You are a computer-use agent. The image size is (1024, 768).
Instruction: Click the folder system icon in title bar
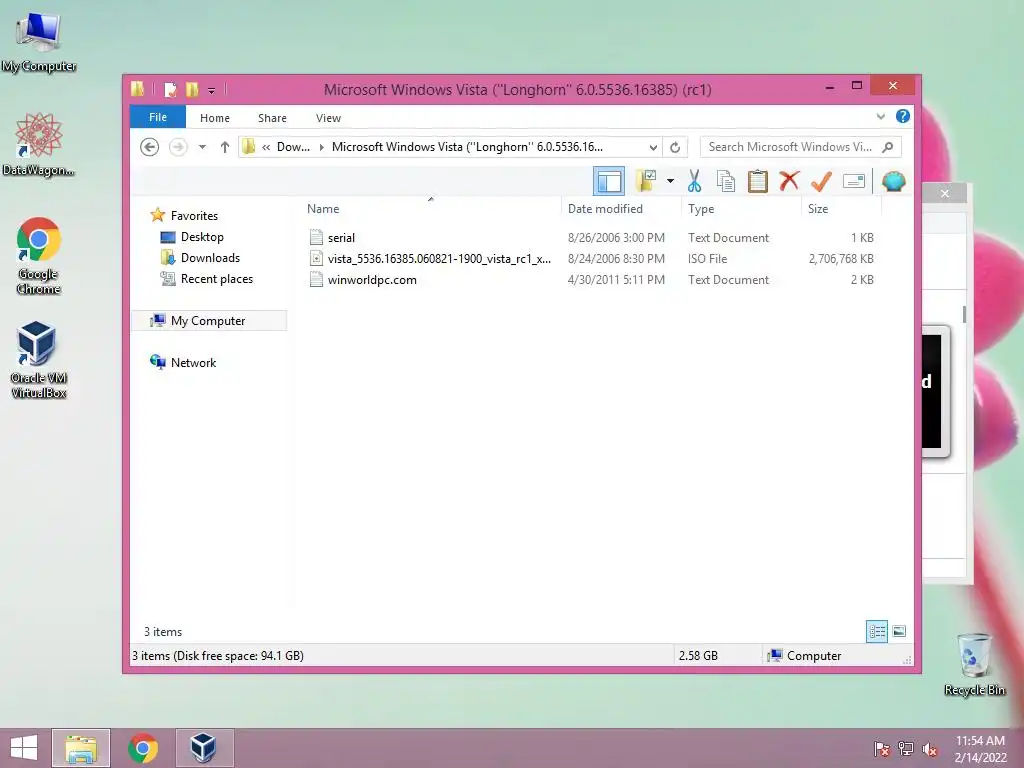point(138,89)
